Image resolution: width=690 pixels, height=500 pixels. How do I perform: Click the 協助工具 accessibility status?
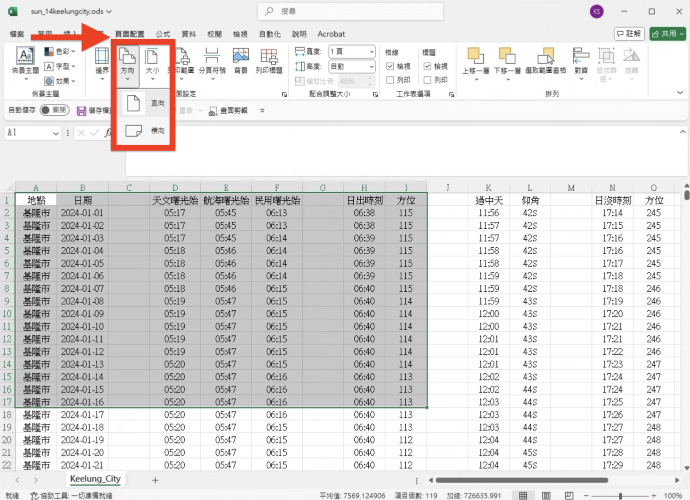71,496
